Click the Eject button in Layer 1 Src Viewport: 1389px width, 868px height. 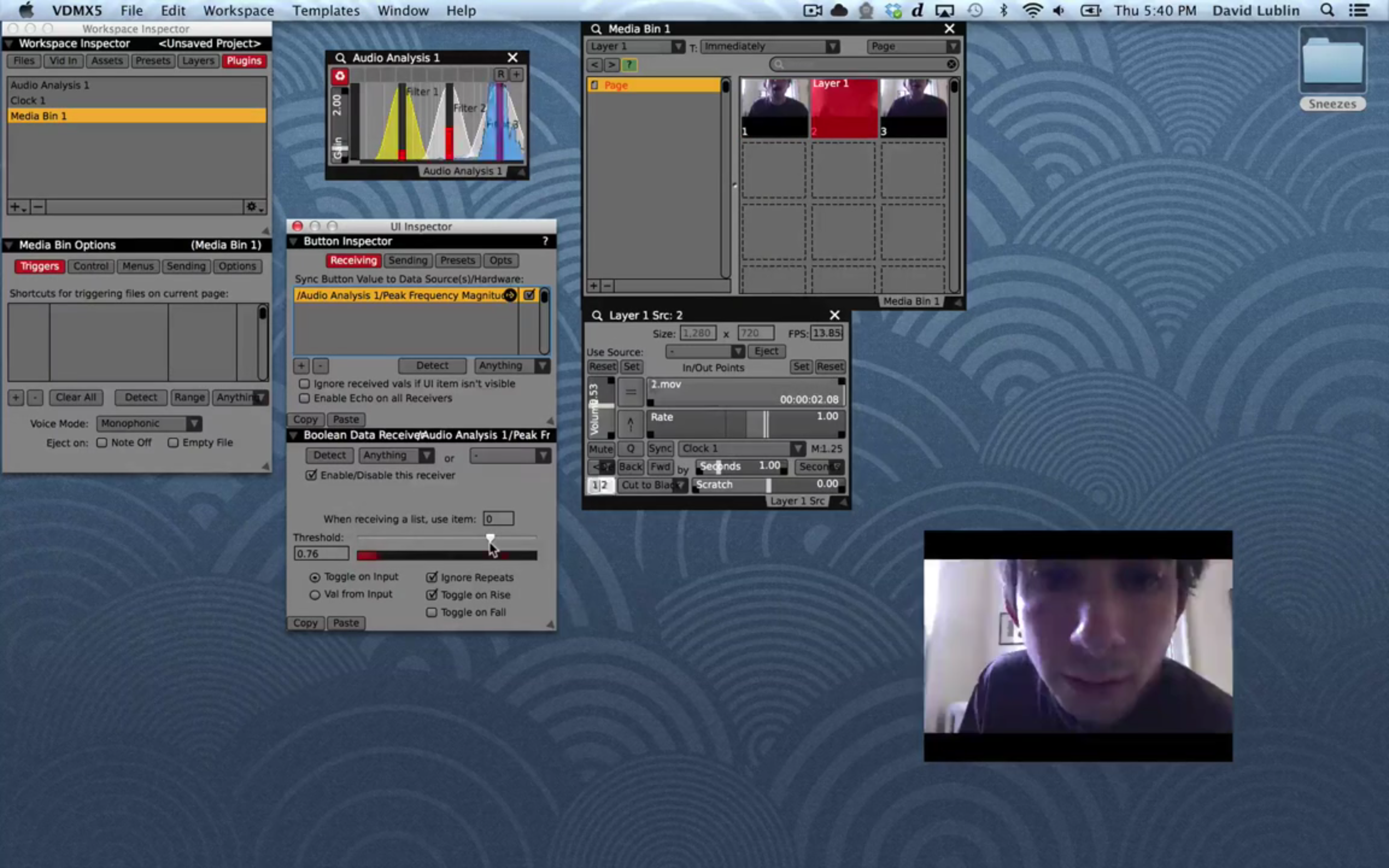point(766,352)
